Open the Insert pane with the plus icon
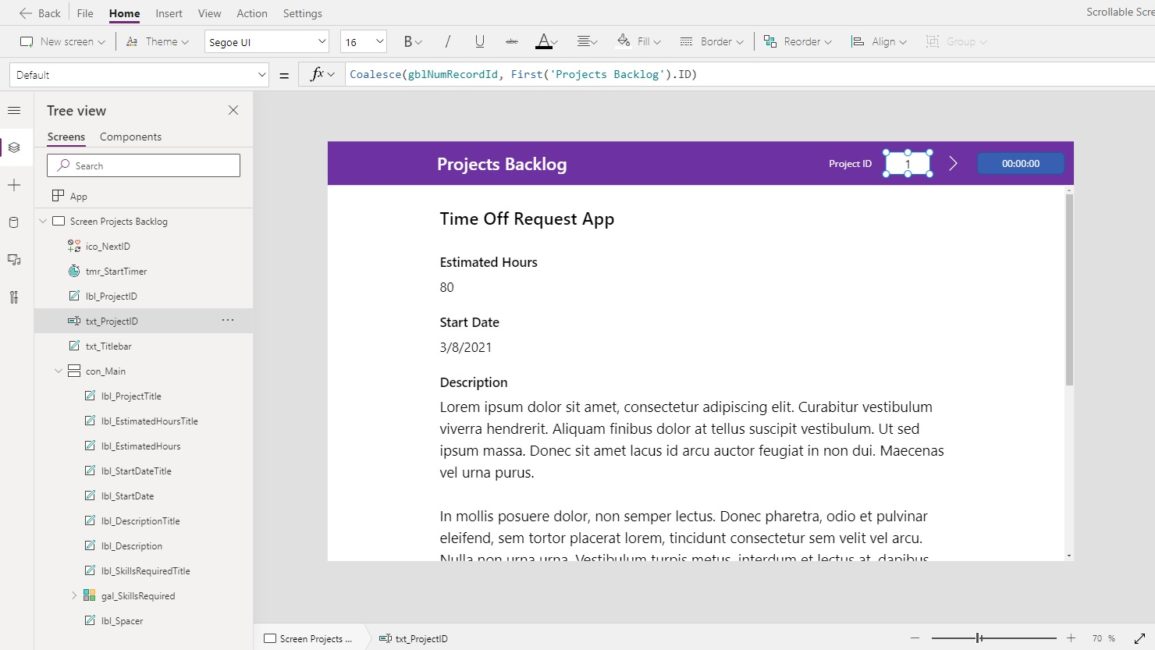 point(14,183)
